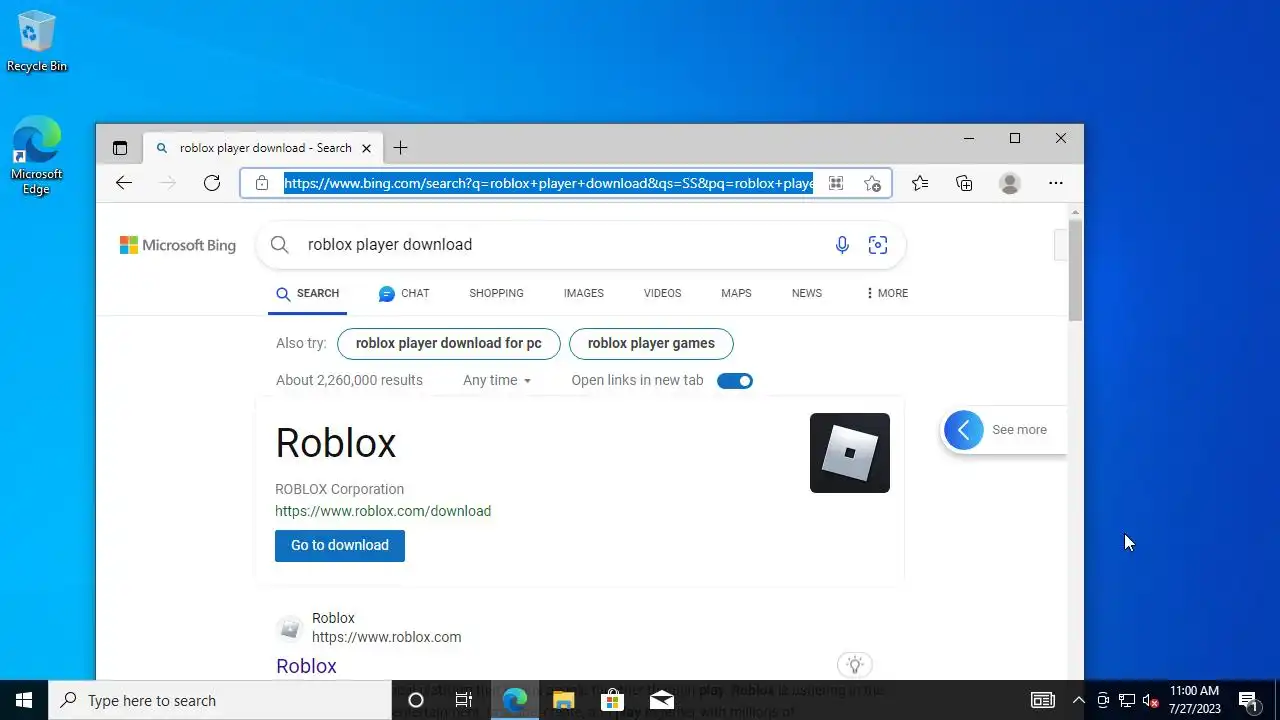Open a new browser tab
Screen dimensions: 1280x720
point(400,148)
